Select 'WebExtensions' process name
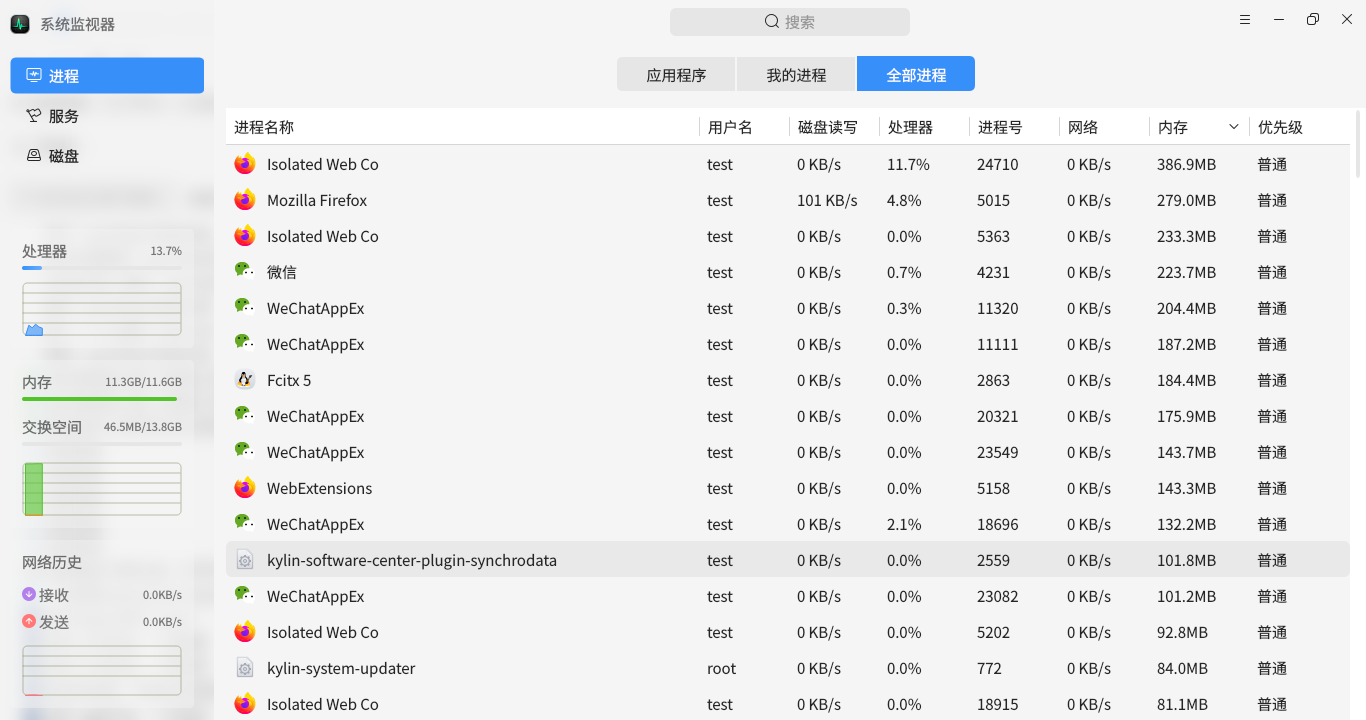The height and width of the screenshot is (720, 1366). click(x=320, y=488)
